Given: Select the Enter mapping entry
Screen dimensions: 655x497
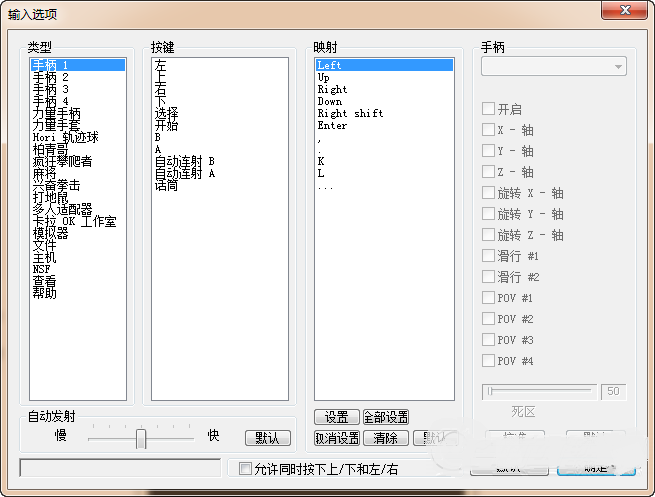Looking at the screenshot, I should (332, 126).
